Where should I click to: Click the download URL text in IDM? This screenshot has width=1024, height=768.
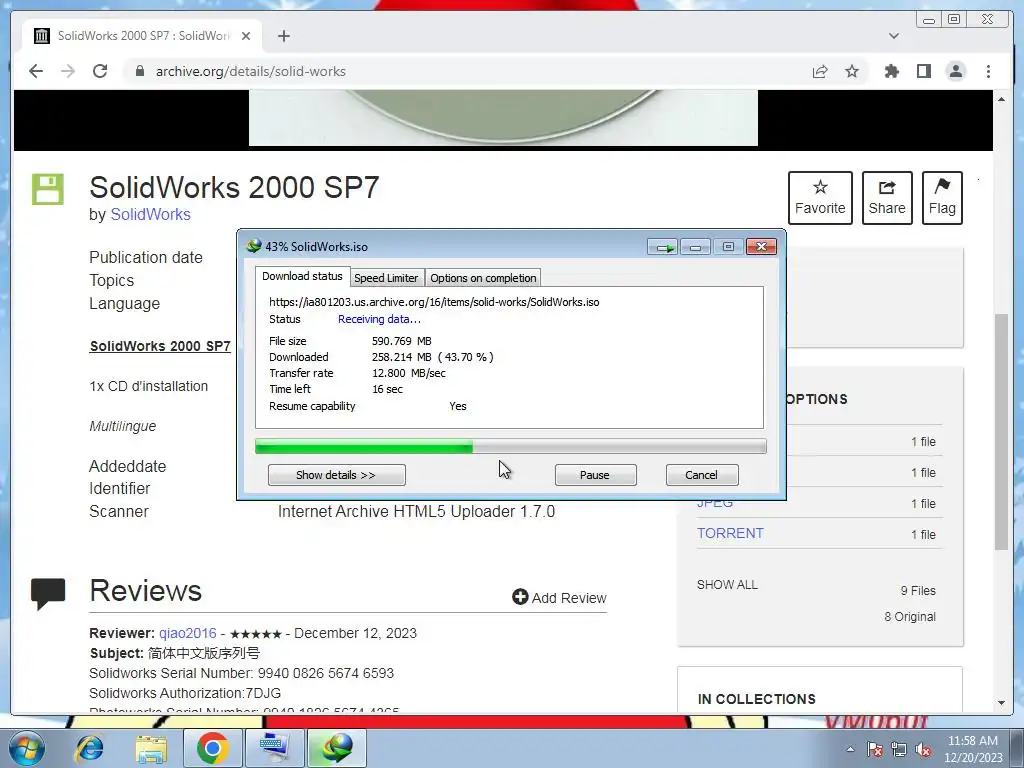[434, 302]
